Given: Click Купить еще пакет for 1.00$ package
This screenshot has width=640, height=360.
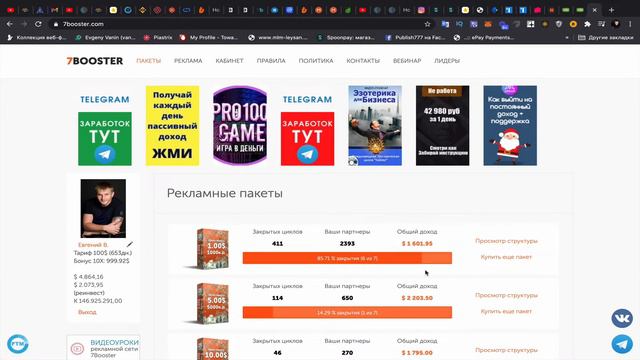Looking at the screenshot, I should pyautogui.click(x=506, y=257).
